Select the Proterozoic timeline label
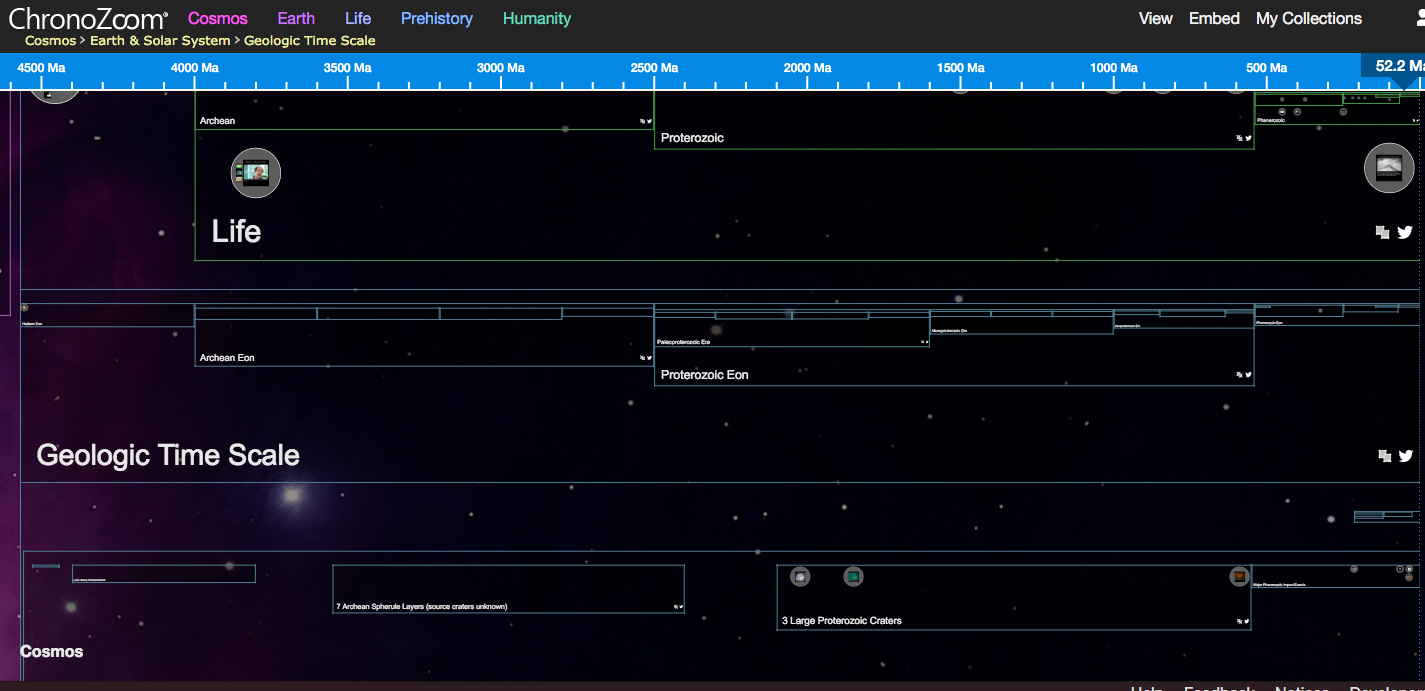The height and width of the screenshot is (691, 1425). point(692,138)
